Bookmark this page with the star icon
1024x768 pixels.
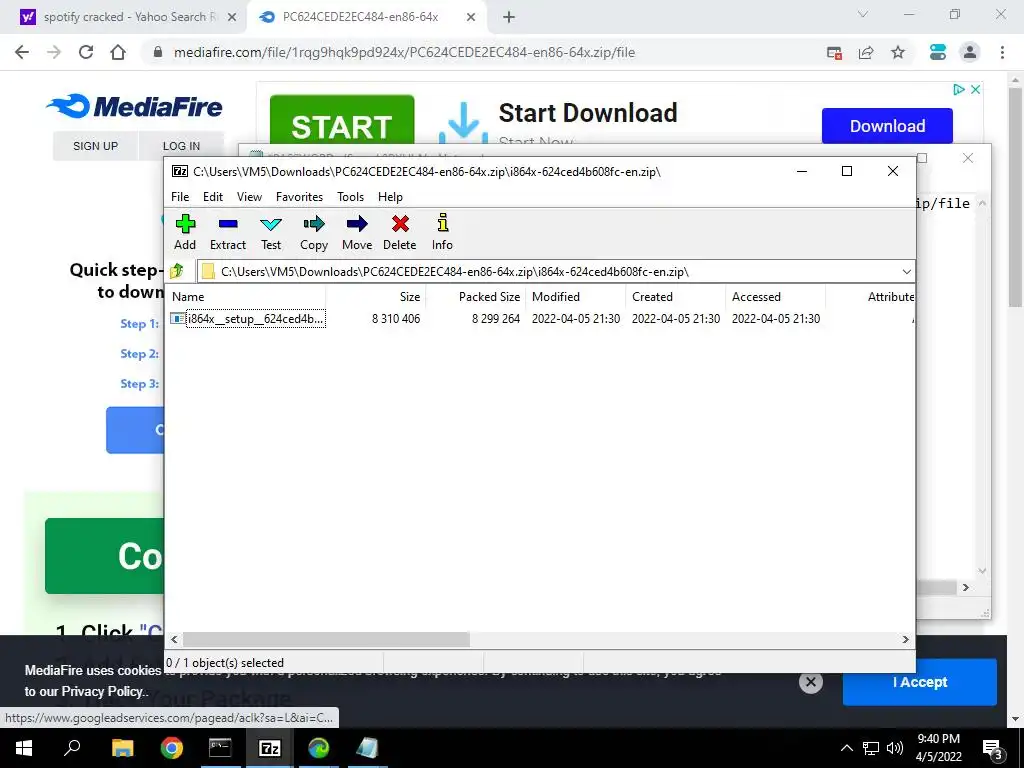coord(898,52)
